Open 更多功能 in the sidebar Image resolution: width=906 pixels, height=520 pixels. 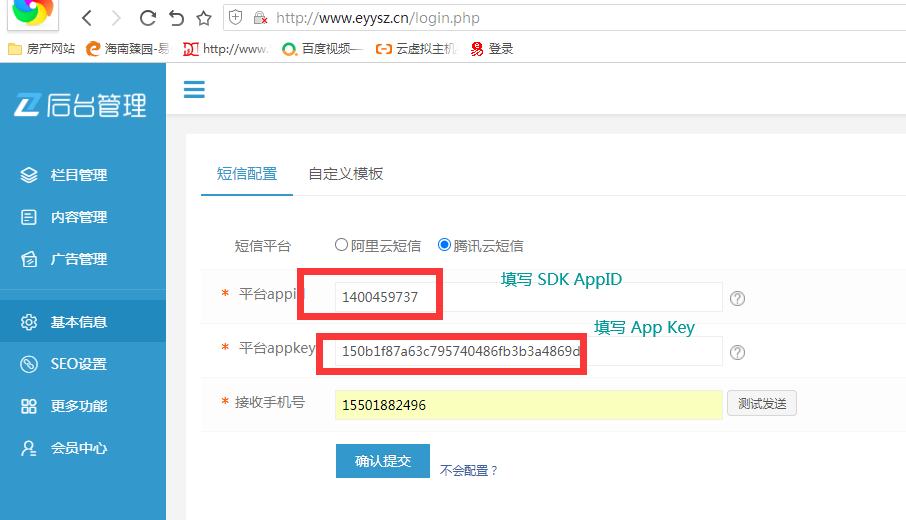point(83,406)
